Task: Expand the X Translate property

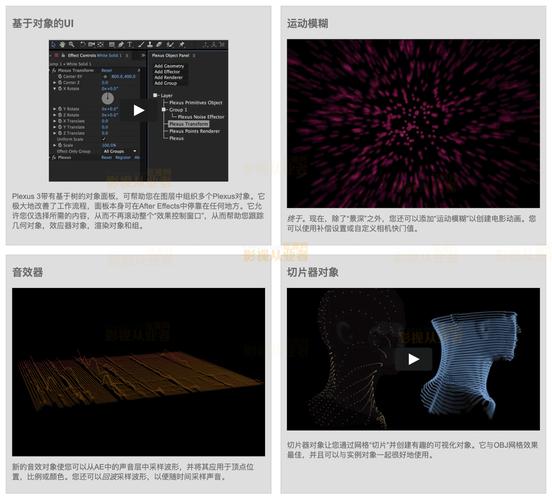Action: 55,121
